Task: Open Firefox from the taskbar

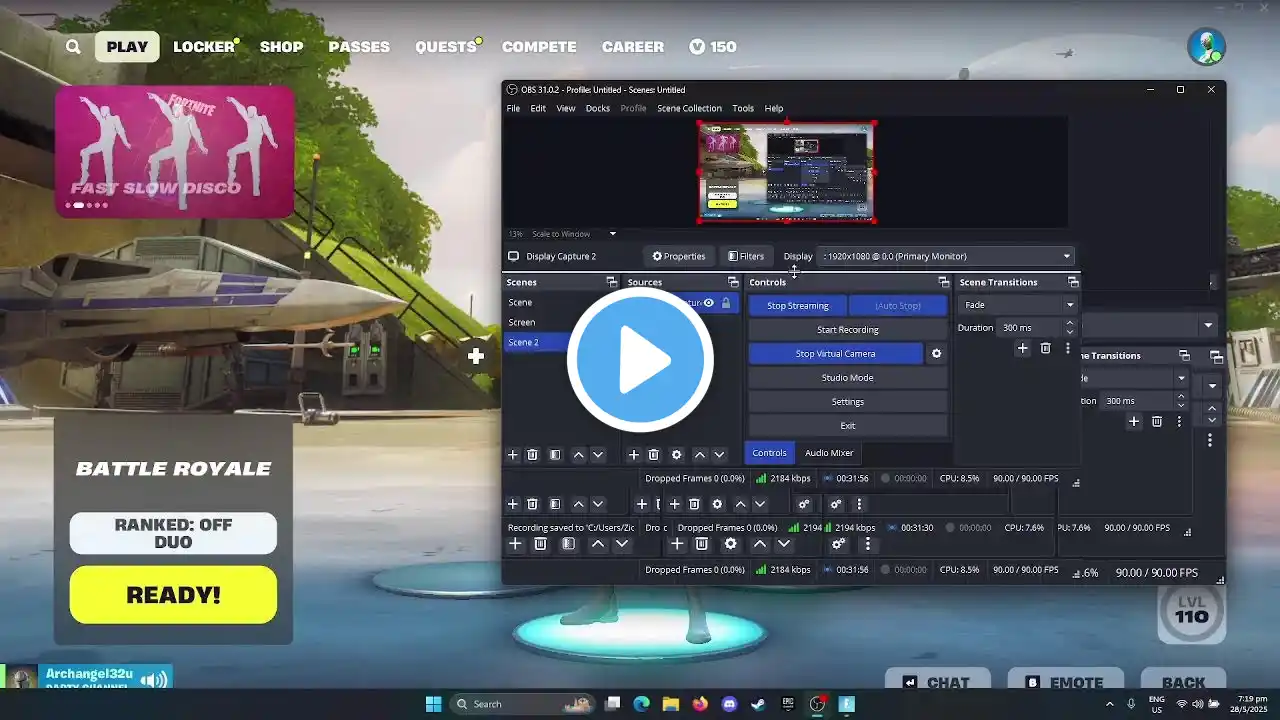Action: point(700,704)
